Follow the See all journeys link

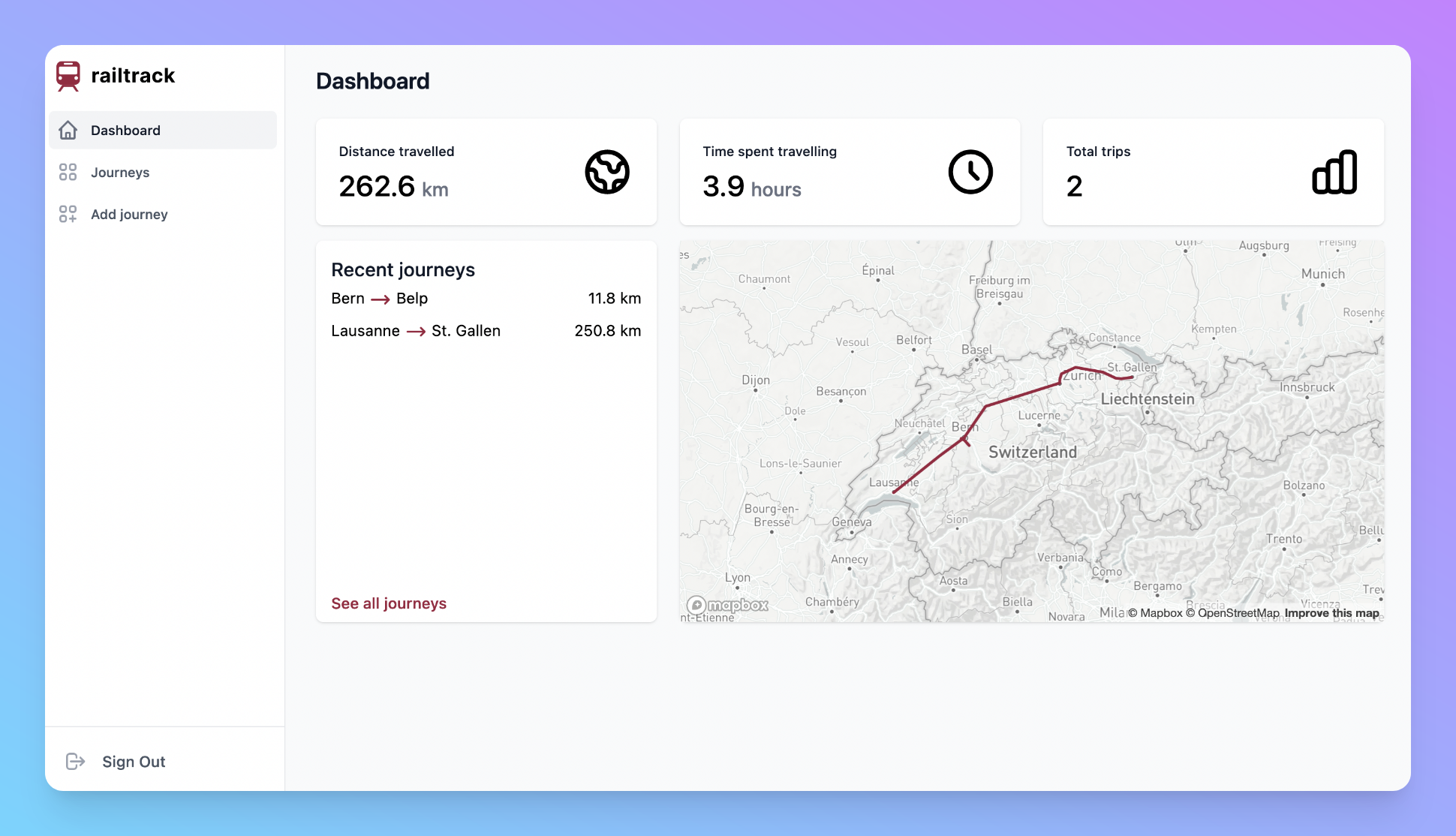pos(389,603)
